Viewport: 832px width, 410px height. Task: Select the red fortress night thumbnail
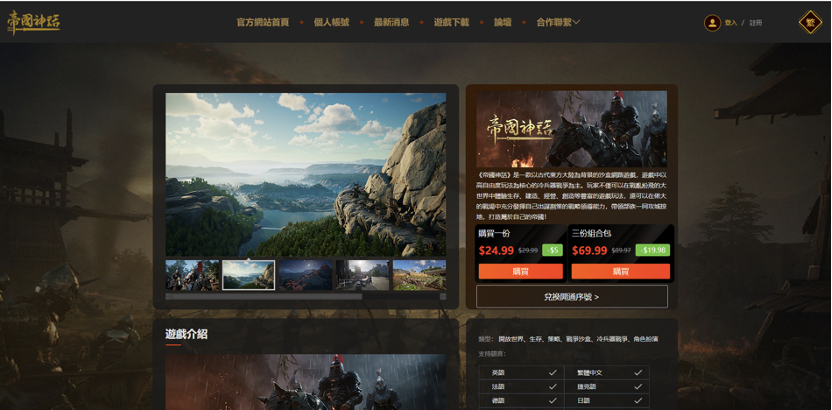(x=306, y=275)
